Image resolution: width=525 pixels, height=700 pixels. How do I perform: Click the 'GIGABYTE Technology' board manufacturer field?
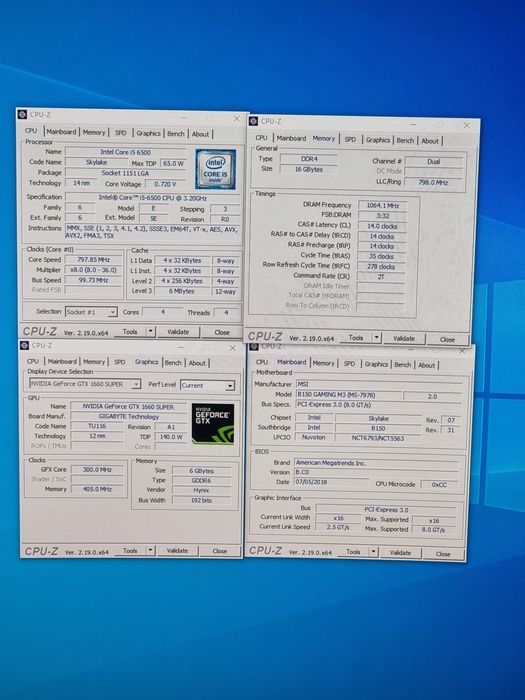pos(129,417)
